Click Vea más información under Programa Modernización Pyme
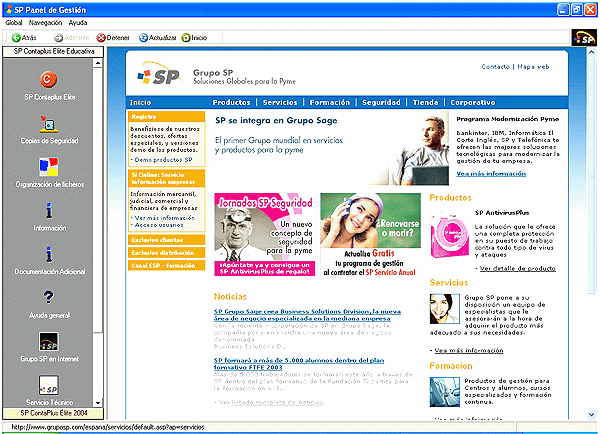Image resolution: width=600 pixels, height=434 pixels. (491, 174)
